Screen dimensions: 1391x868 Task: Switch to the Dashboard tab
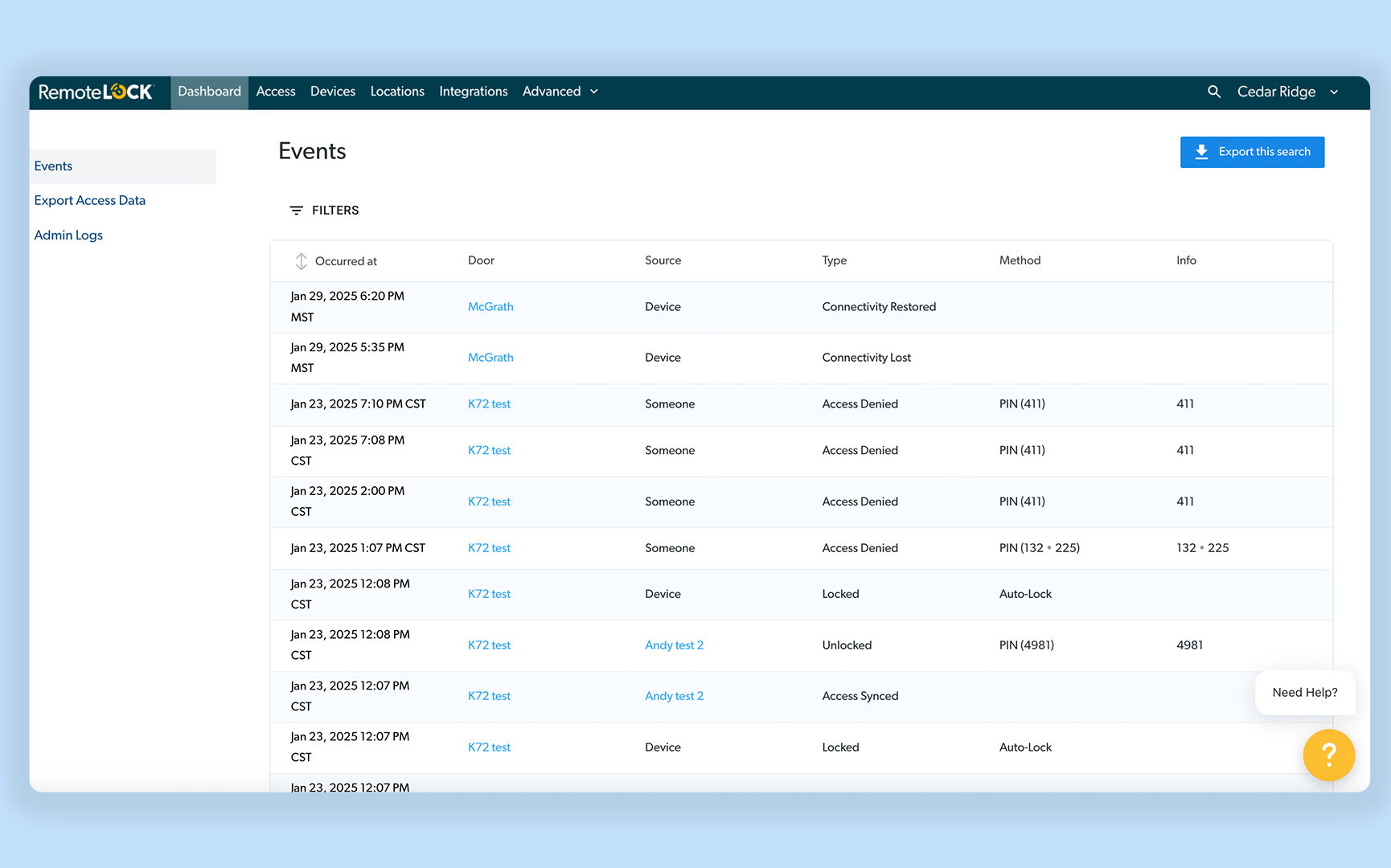click(209, 92)
